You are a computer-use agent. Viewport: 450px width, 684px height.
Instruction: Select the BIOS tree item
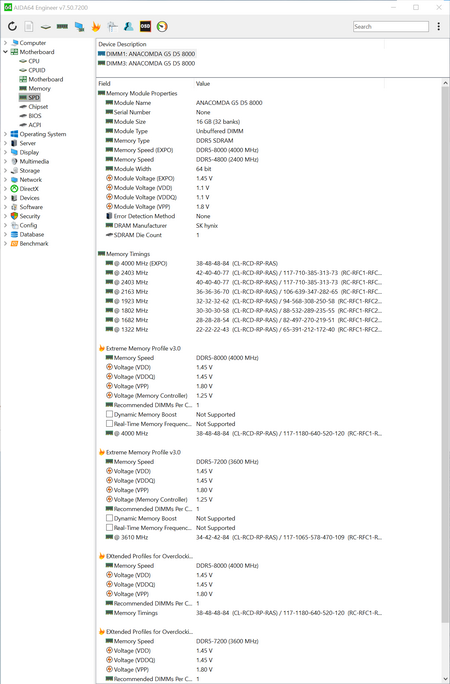[35, 116]
